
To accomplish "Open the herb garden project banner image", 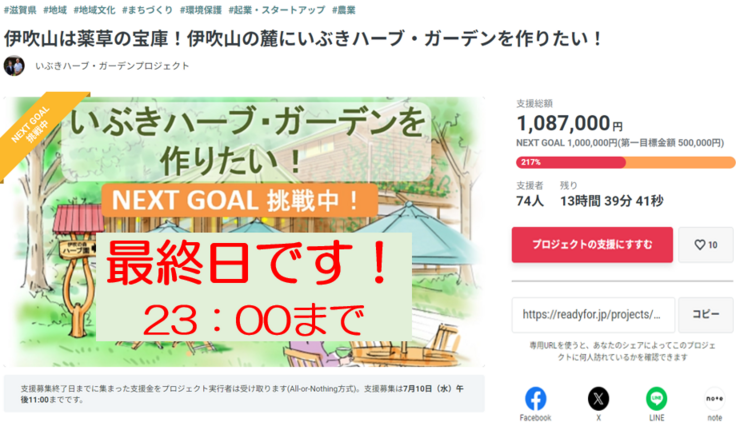I will click(244, 232).
